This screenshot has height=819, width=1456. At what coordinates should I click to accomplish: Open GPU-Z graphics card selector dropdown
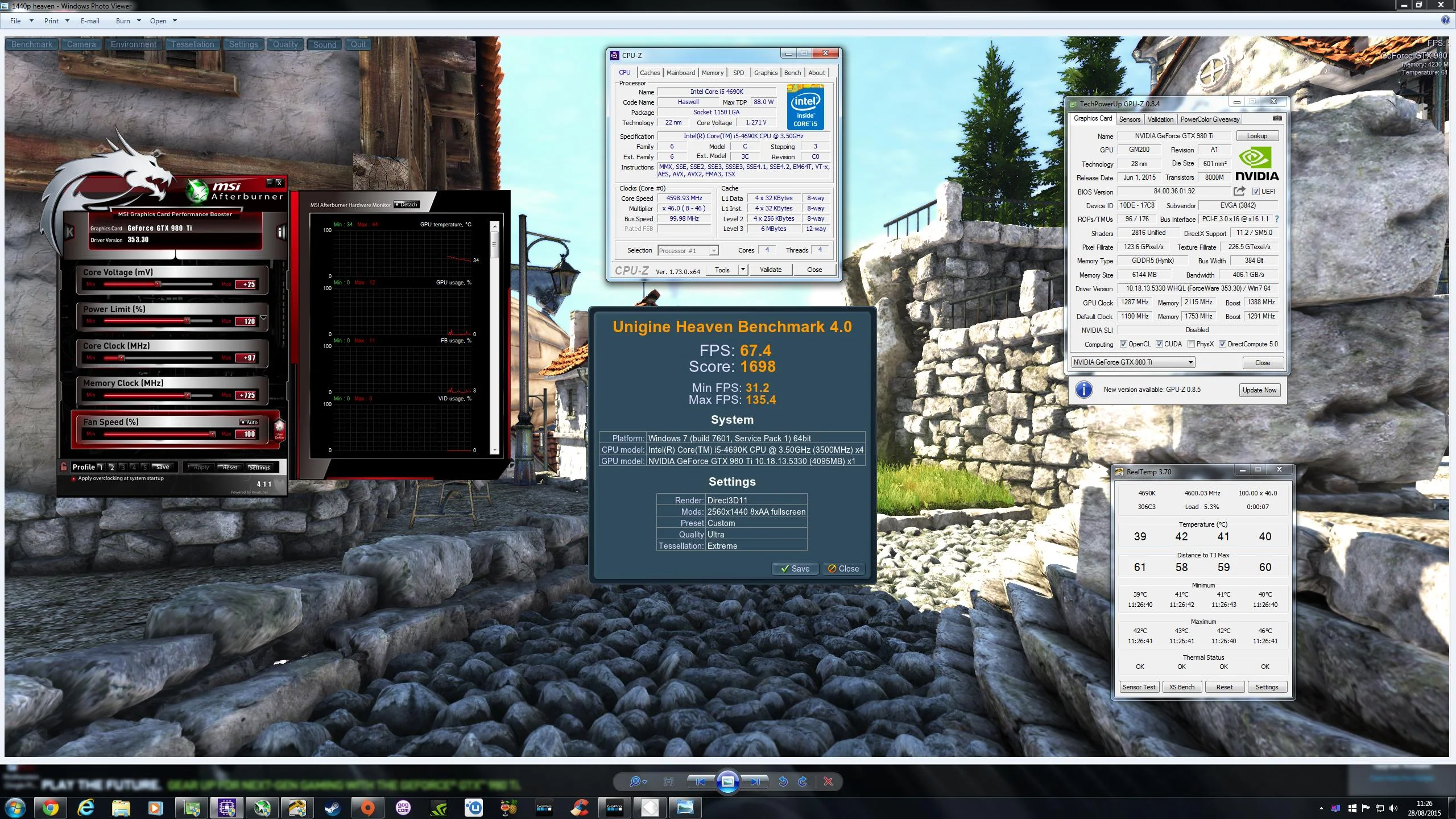pos(1133,362)
